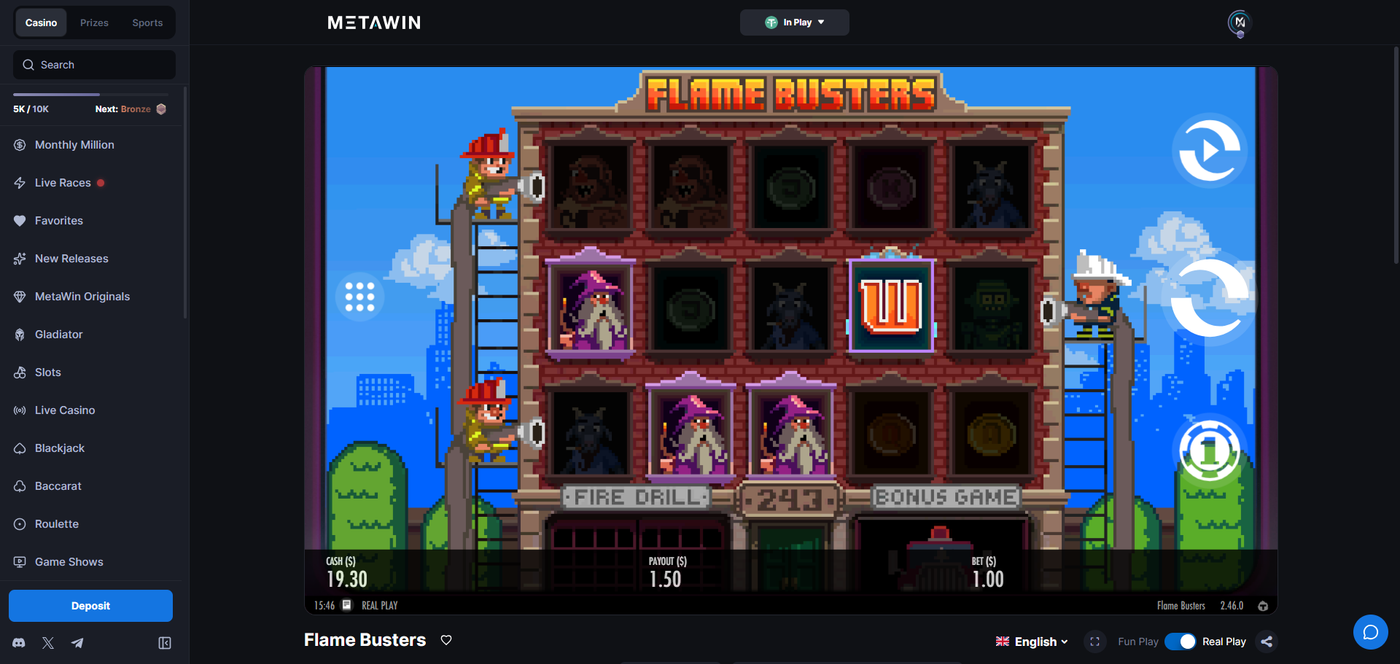Click the Flame Busters title sign
This screenshot has height=664, width=1400.
tap(791, 94)
